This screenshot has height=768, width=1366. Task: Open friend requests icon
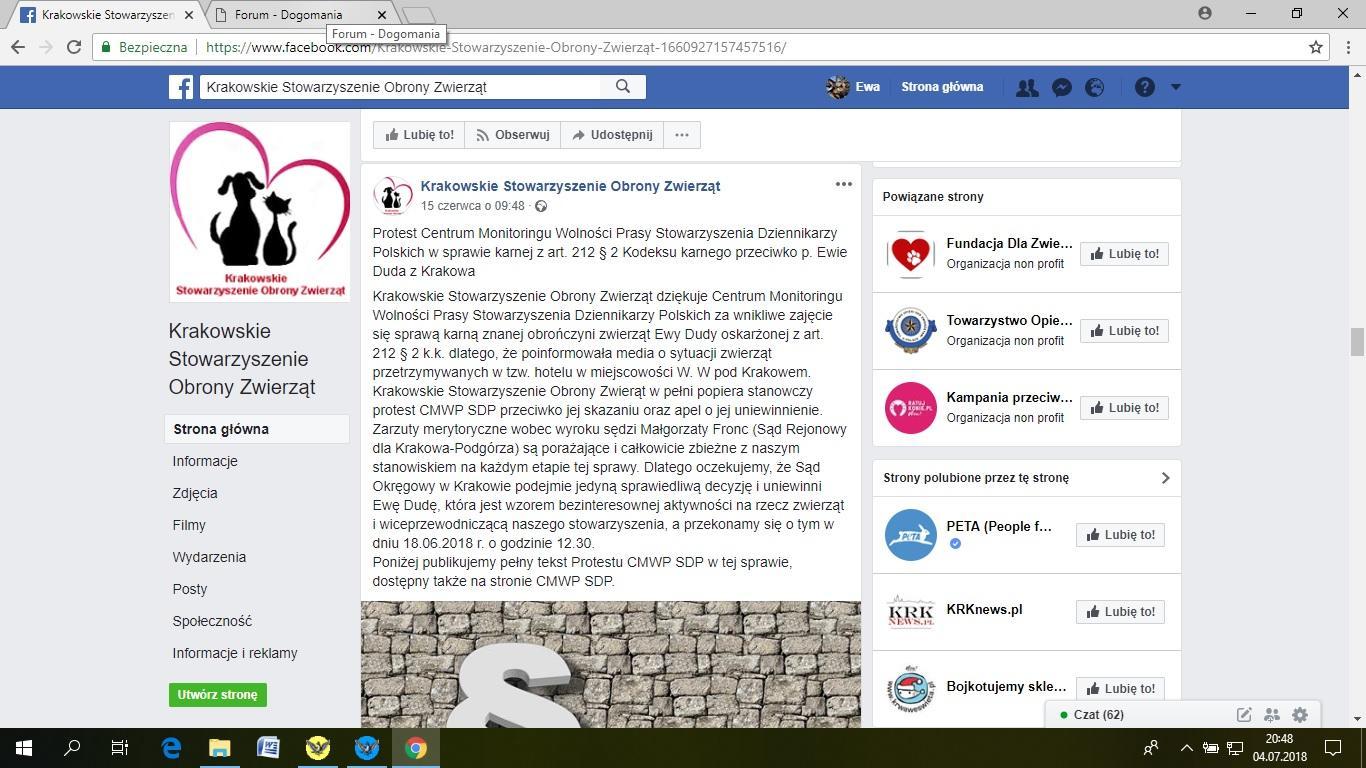click(1027, 87)
